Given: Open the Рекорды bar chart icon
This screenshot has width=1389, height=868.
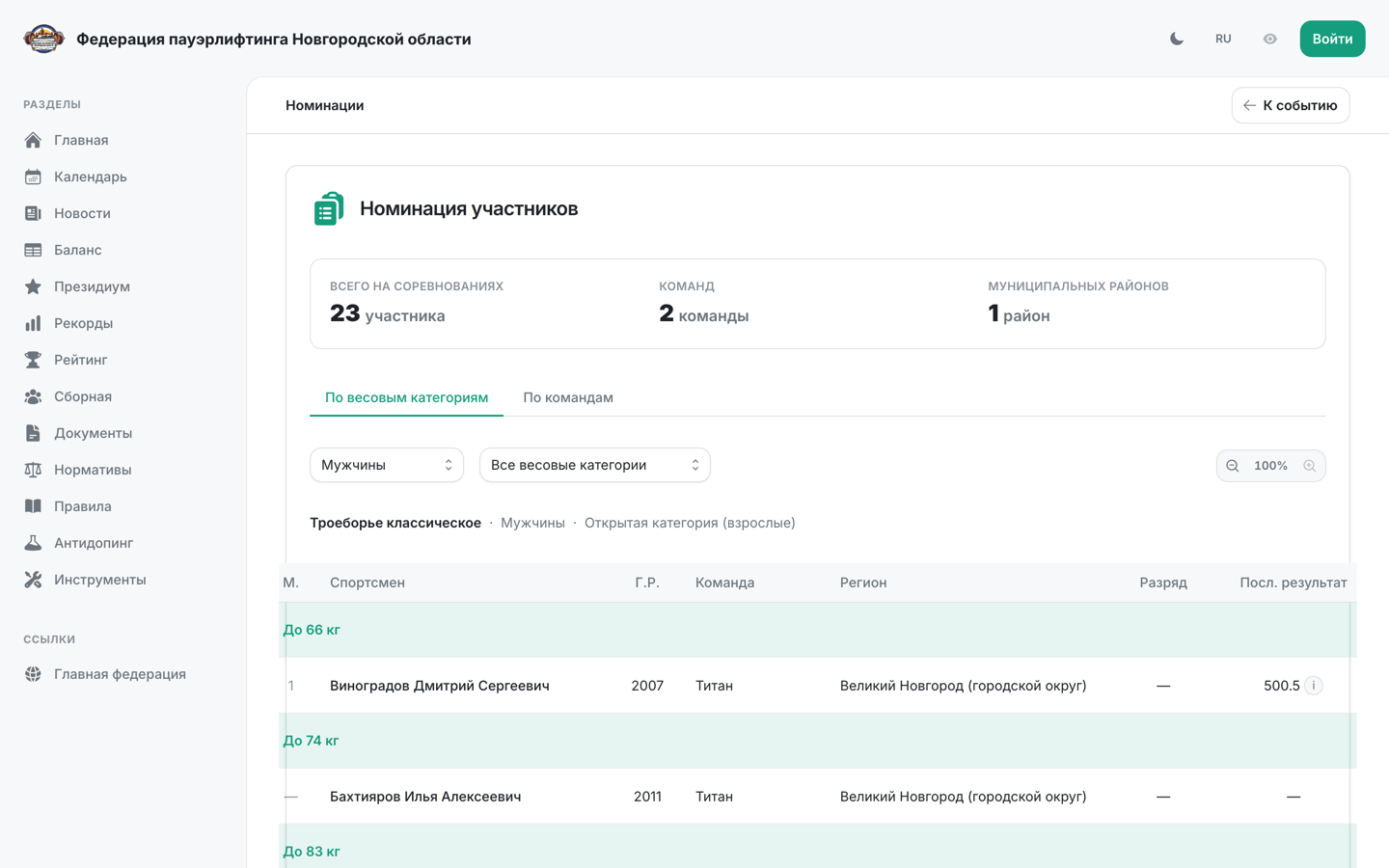Looking at the screenshot, I should [x=33, y=323].
